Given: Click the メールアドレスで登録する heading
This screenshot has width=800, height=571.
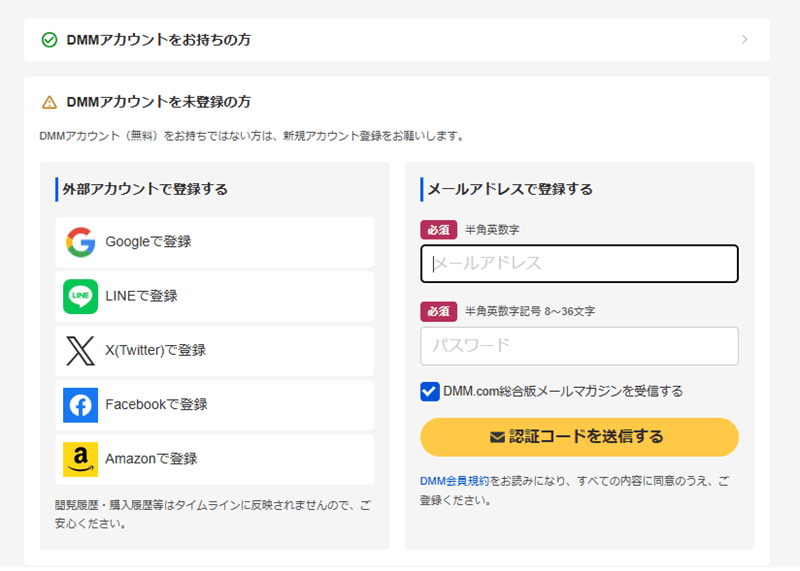Looking at the screenshot, I should pyautogui.click(x=510, y=189).
